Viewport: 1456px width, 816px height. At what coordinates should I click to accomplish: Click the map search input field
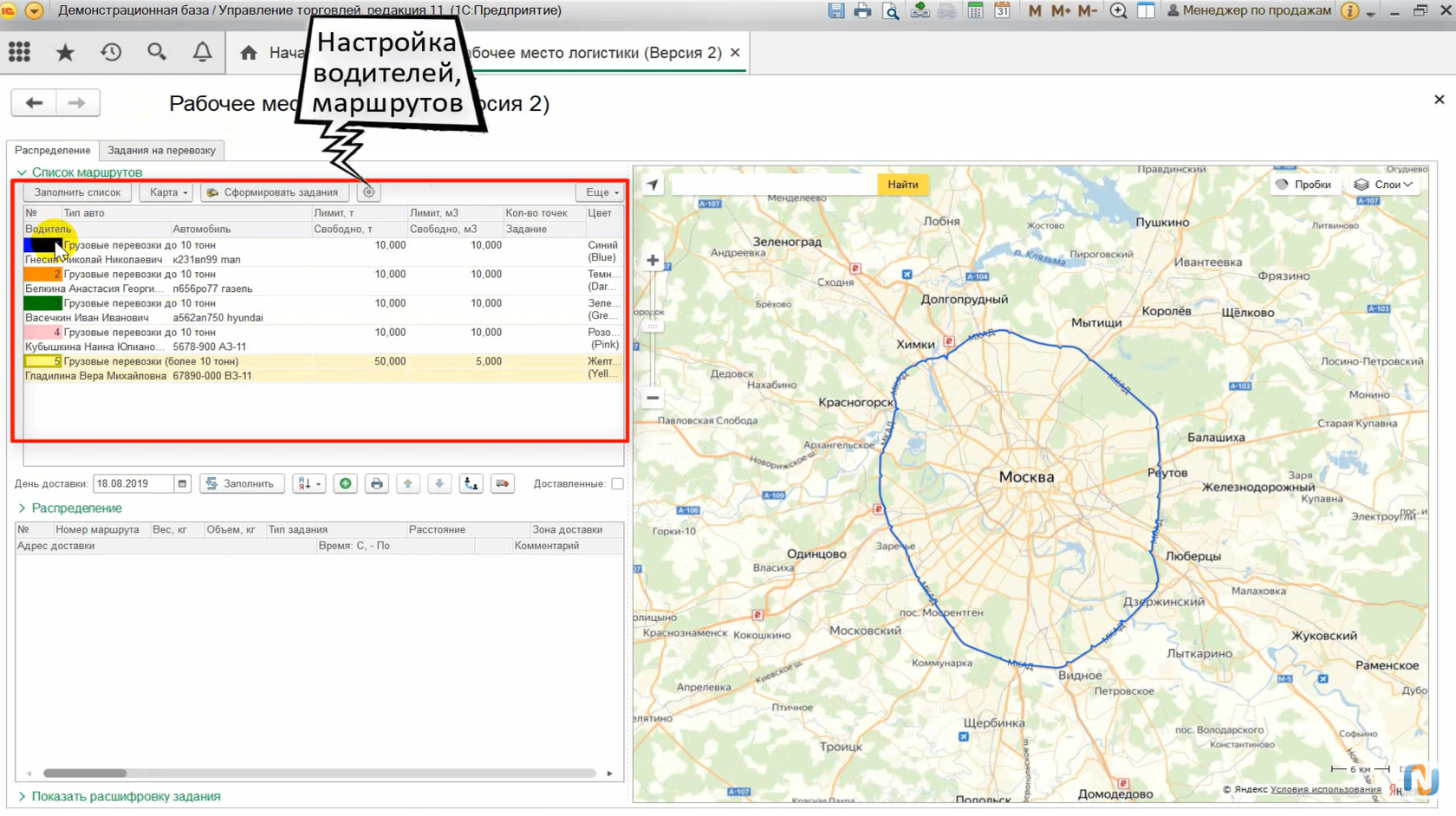point(773,184)
